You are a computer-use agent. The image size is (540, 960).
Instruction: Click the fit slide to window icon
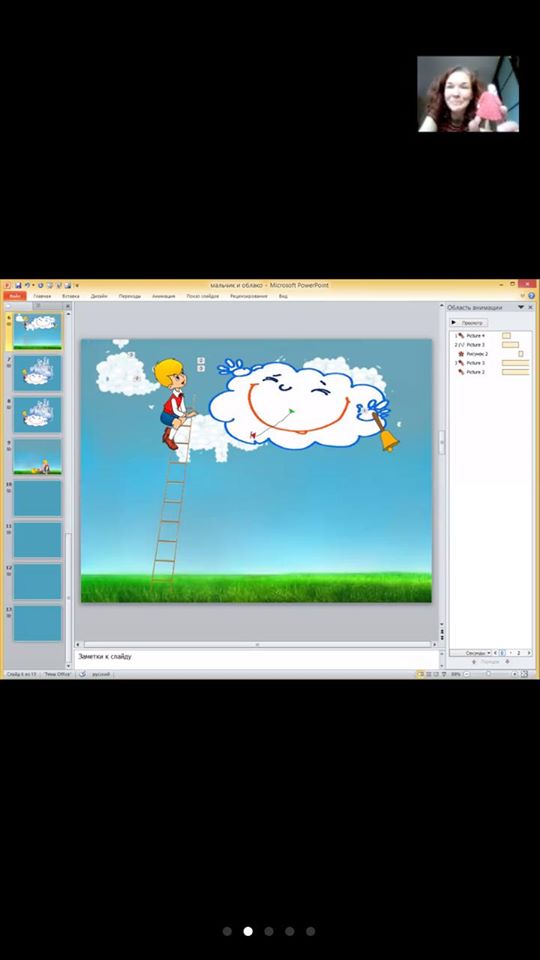coord(524,674)
